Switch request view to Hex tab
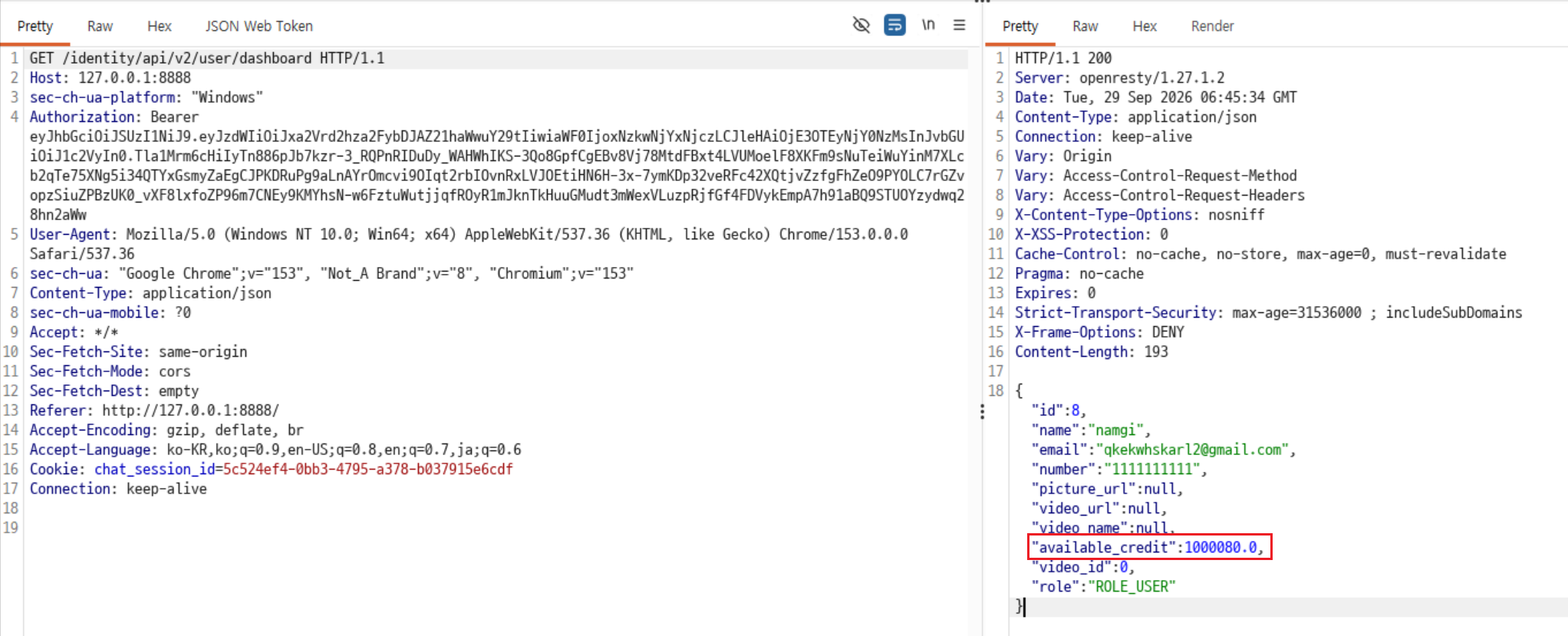1568x636 pixels. click(x=160, y=26)
